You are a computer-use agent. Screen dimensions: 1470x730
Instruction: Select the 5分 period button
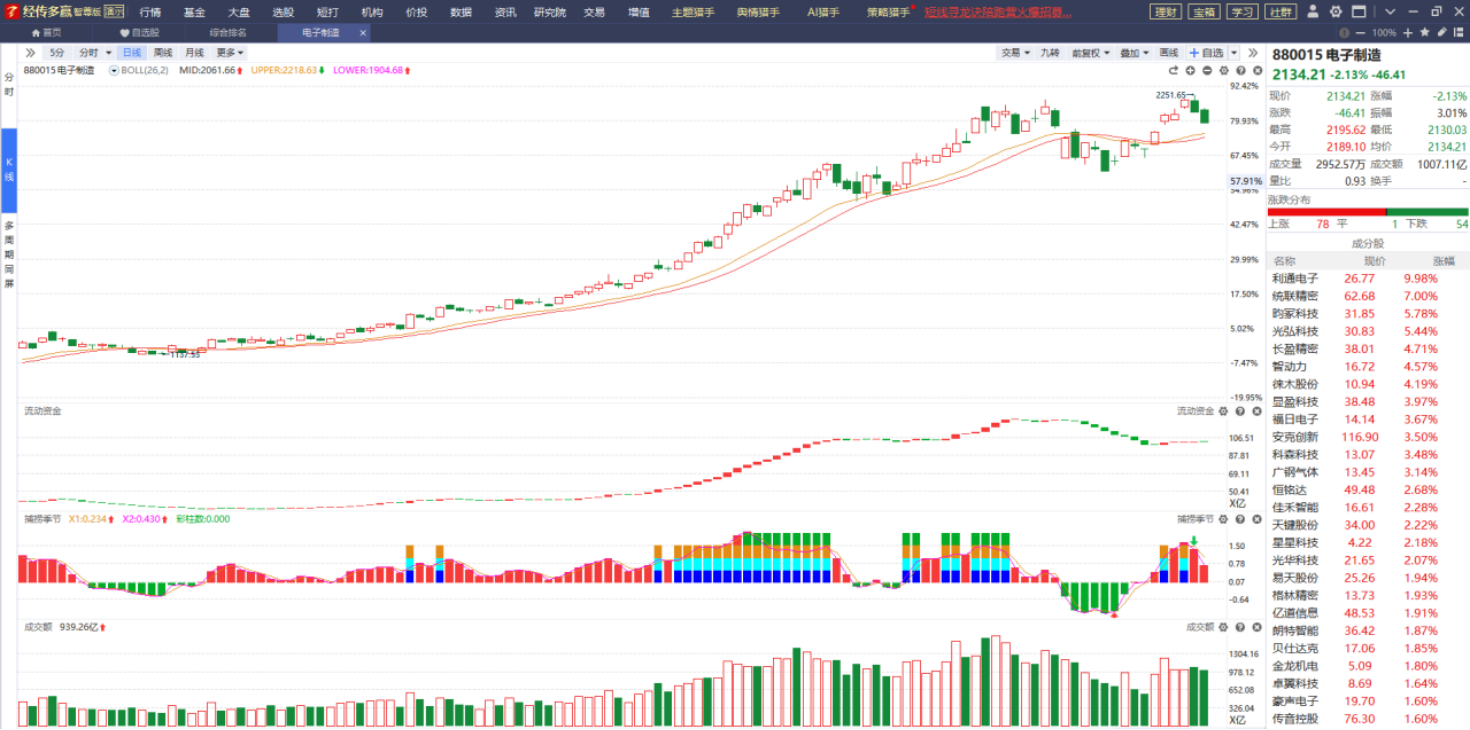(x=57, y=53)
